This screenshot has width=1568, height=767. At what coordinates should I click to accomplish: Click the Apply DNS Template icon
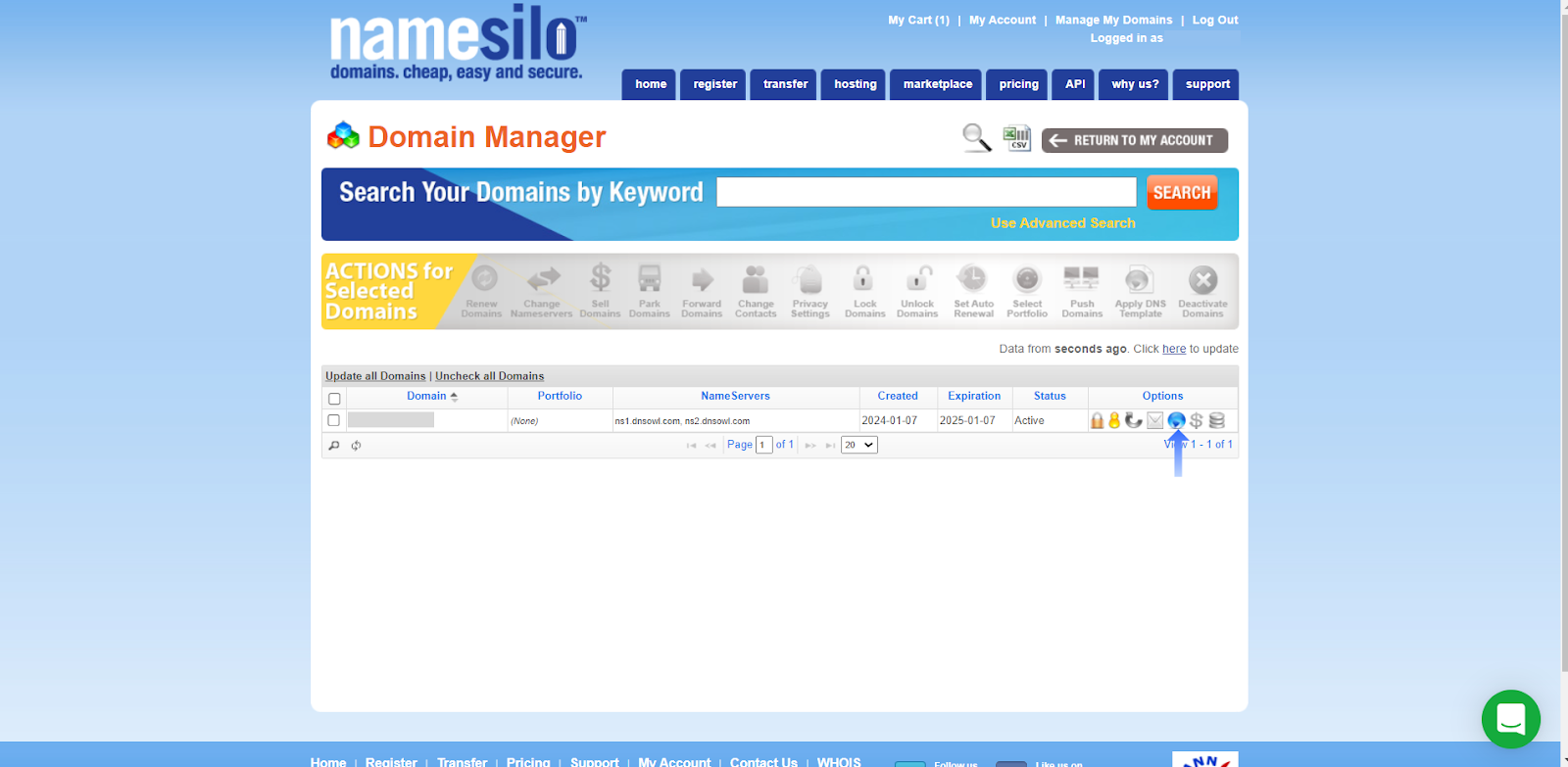point(1139,280)
